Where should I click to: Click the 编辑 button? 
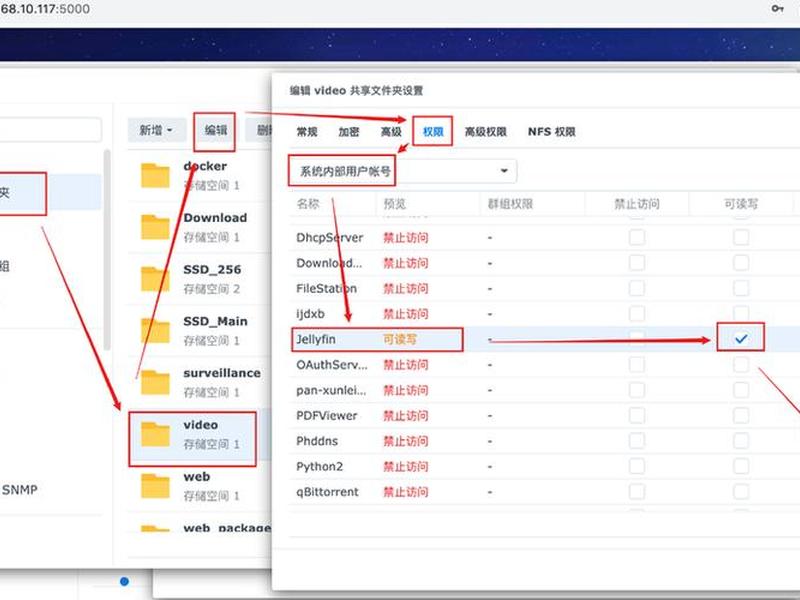coord(215,131)
